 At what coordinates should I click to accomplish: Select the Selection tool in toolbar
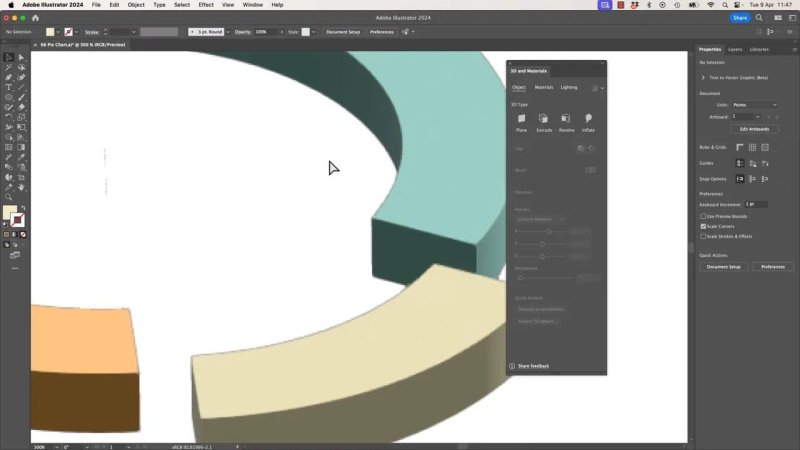click(9, 57)
